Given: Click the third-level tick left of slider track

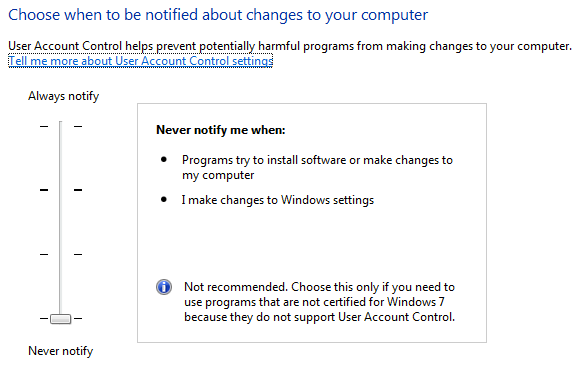Looking at the screenshot, I should pos(44,254).
